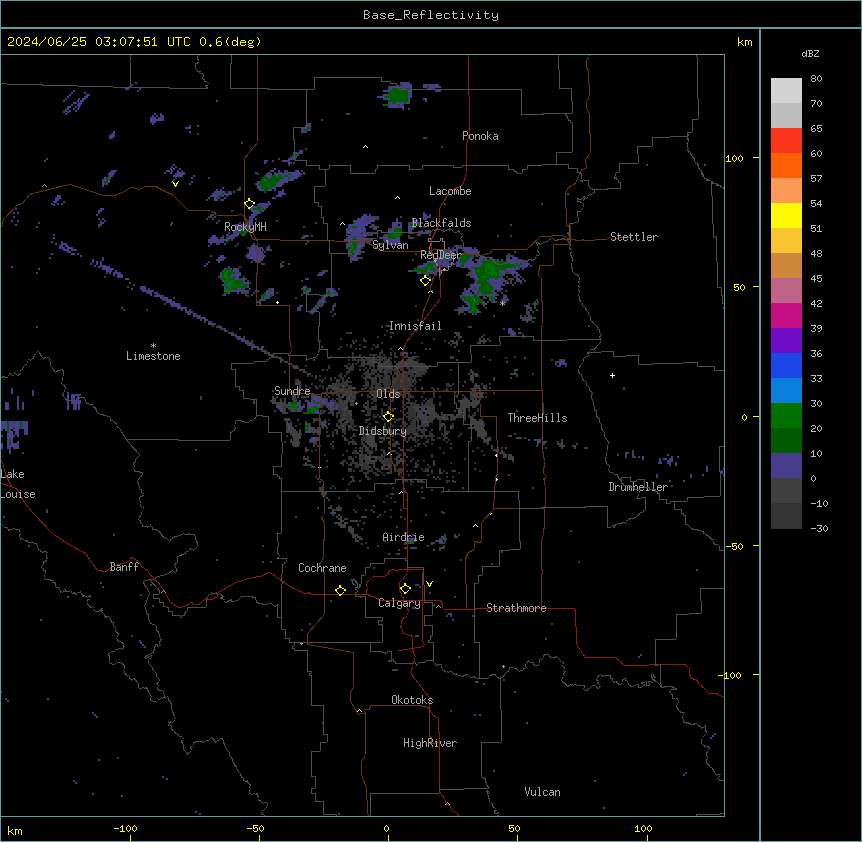Click the orange 60 dBZ legend swatch

point(786,165)
